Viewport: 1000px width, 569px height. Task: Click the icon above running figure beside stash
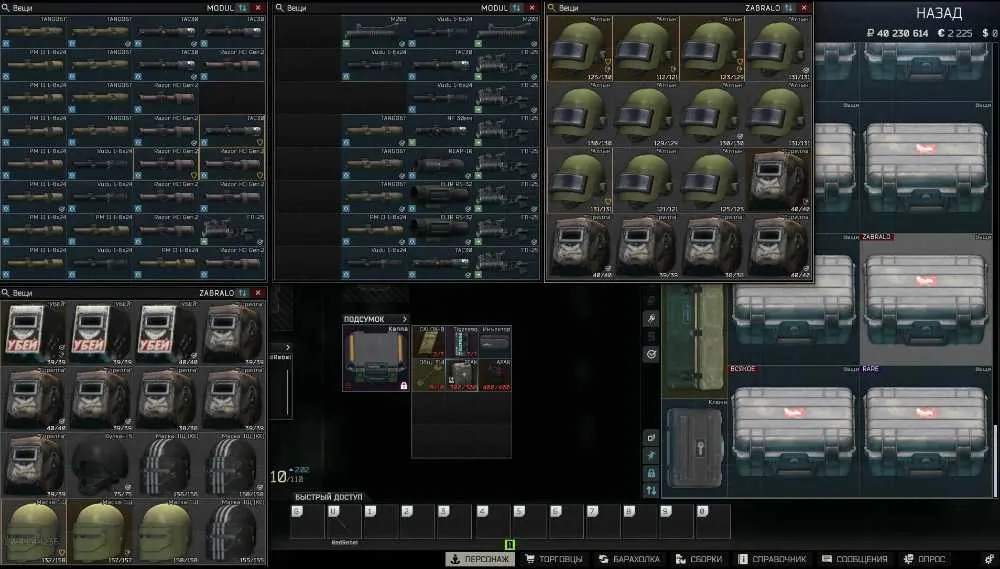pyautogui.click(x=651, y=438)
